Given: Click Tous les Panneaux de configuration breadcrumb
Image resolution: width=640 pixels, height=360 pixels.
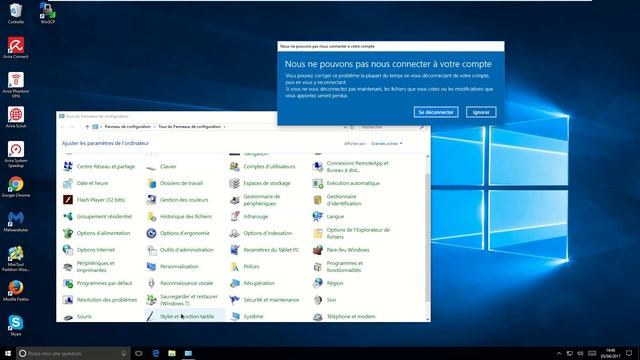Looking at the screenshot, I should 189,127.
